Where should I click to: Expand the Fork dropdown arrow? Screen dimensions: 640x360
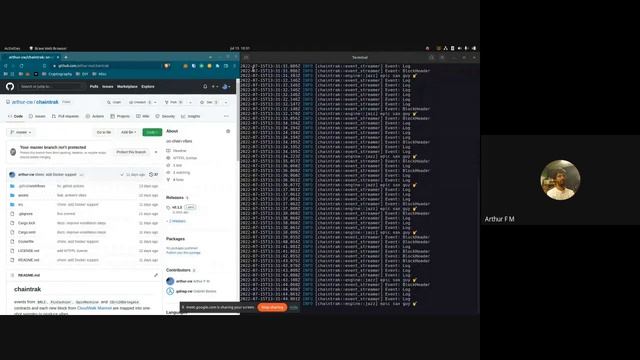(x=190, y=102)
